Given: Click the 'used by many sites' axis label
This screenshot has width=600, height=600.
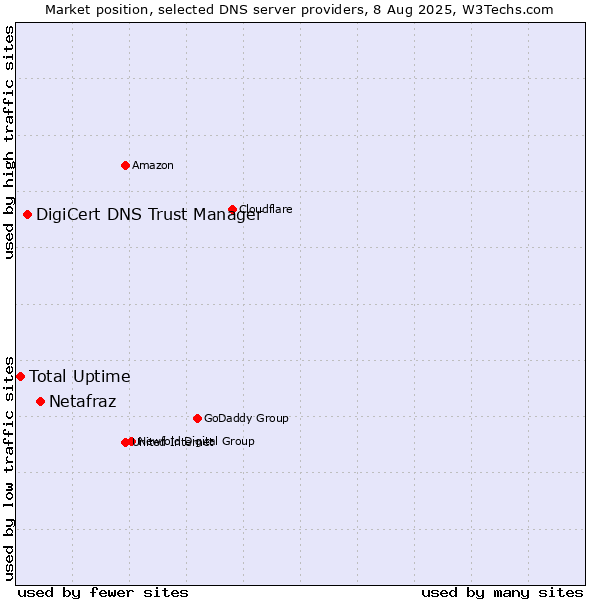Looking at the screenshot, I should pos(502,593).
